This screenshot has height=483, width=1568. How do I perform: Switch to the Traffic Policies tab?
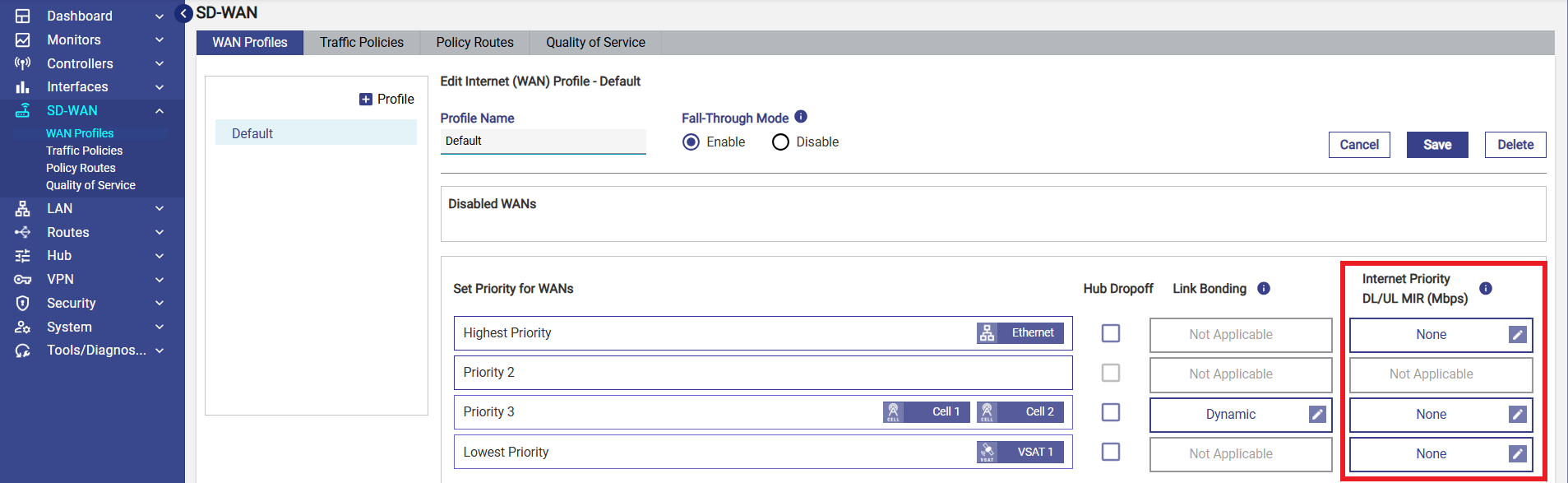coord(361,43)
